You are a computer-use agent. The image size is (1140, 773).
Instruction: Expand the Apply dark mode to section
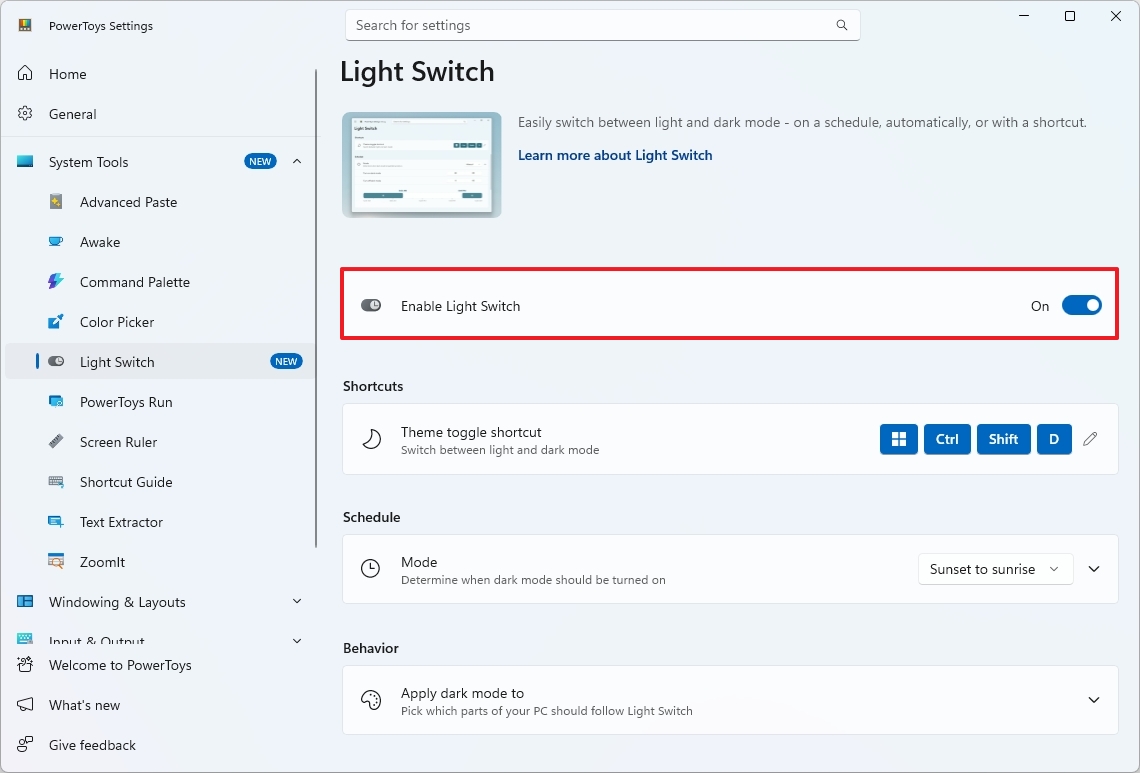(x=1093, y=700)
